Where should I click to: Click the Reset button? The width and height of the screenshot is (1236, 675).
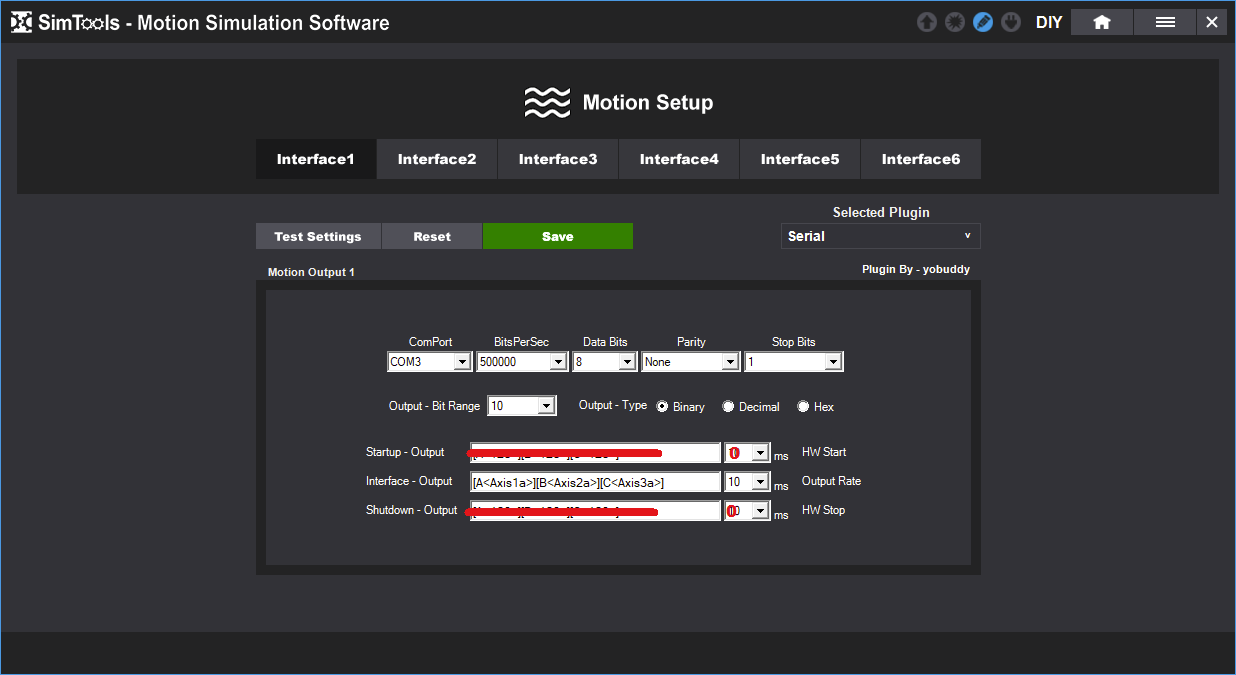pyautogui.click(x=432, y=236)
